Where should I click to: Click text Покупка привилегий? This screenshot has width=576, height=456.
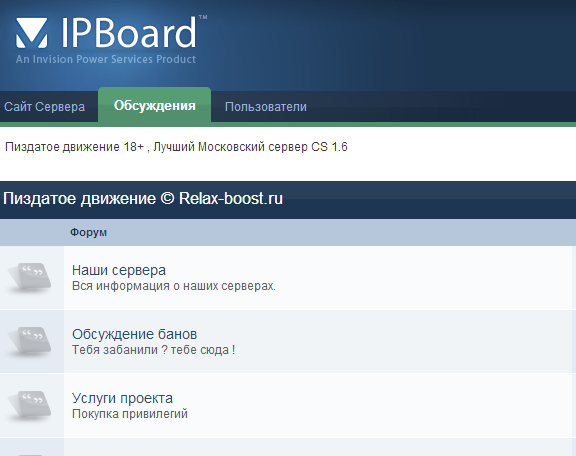point(130,414)
